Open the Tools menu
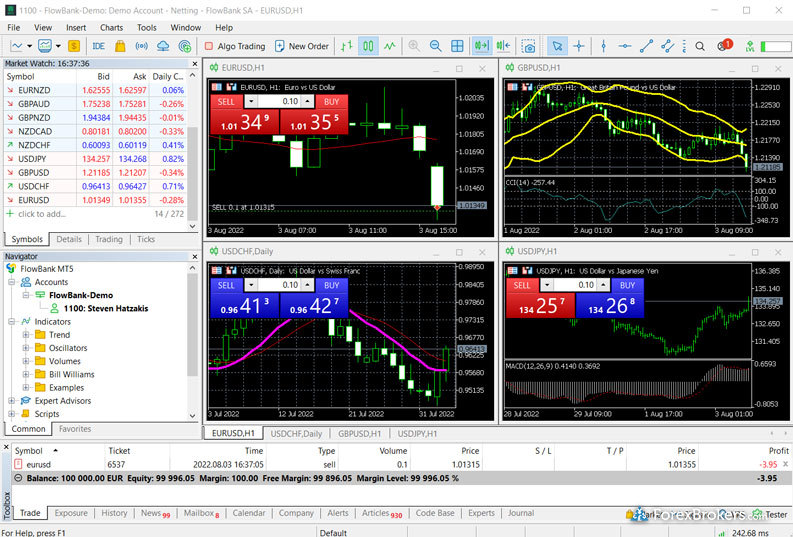 coord(147,27)
